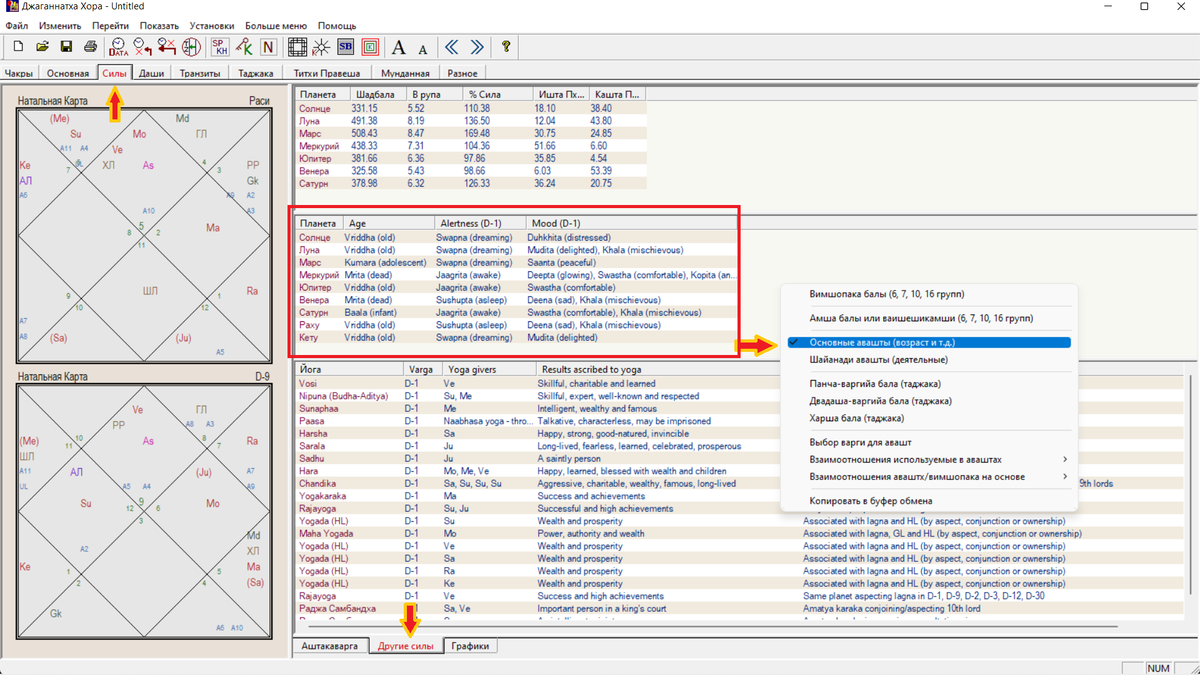
Task: Click the clock with red back-arrow icon
Action: [167, 46]
